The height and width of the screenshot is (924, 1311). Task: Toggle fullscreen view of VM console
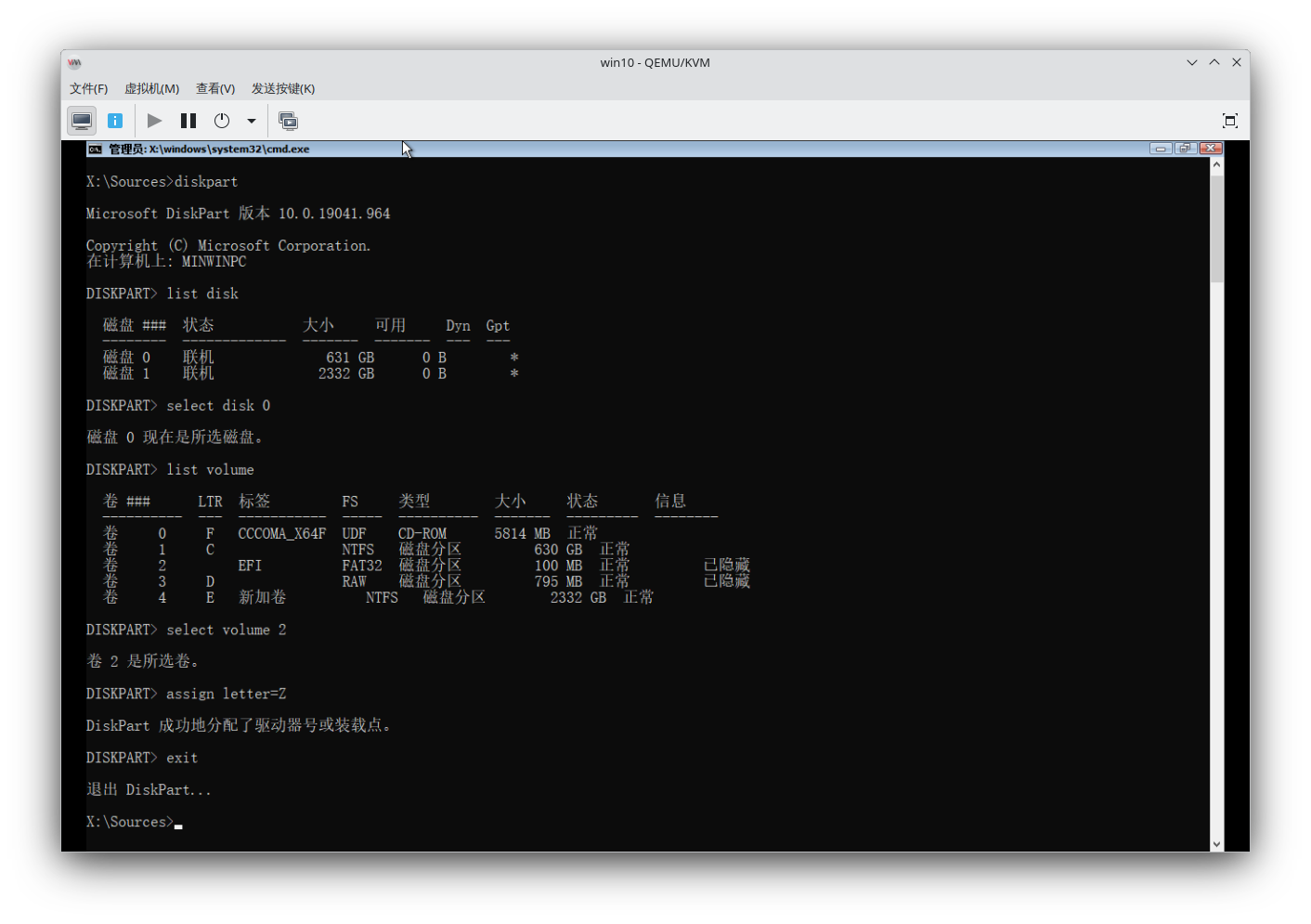[1230, 121]
